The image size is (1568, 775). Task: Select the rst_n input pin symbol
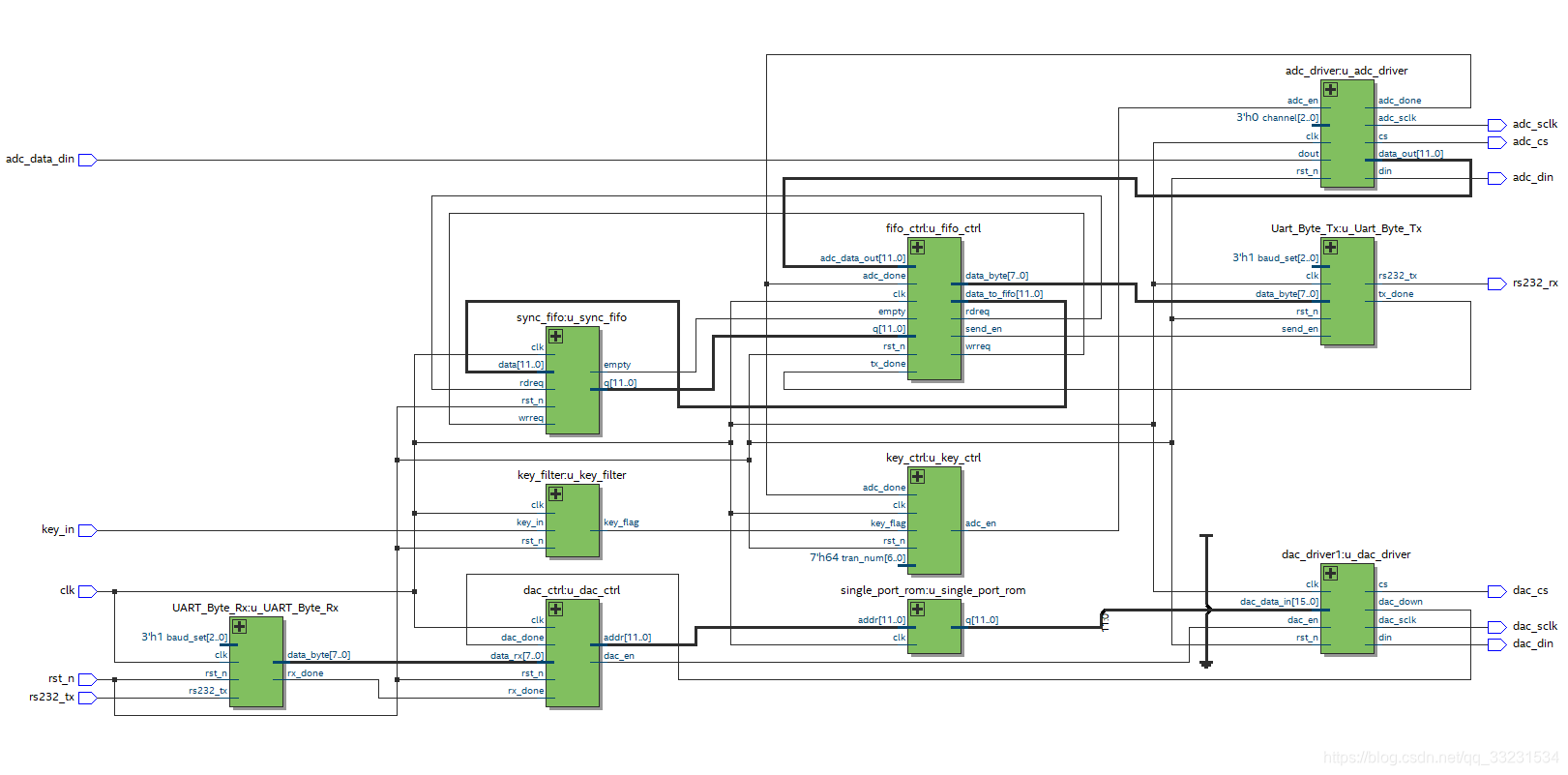[87, 679]
